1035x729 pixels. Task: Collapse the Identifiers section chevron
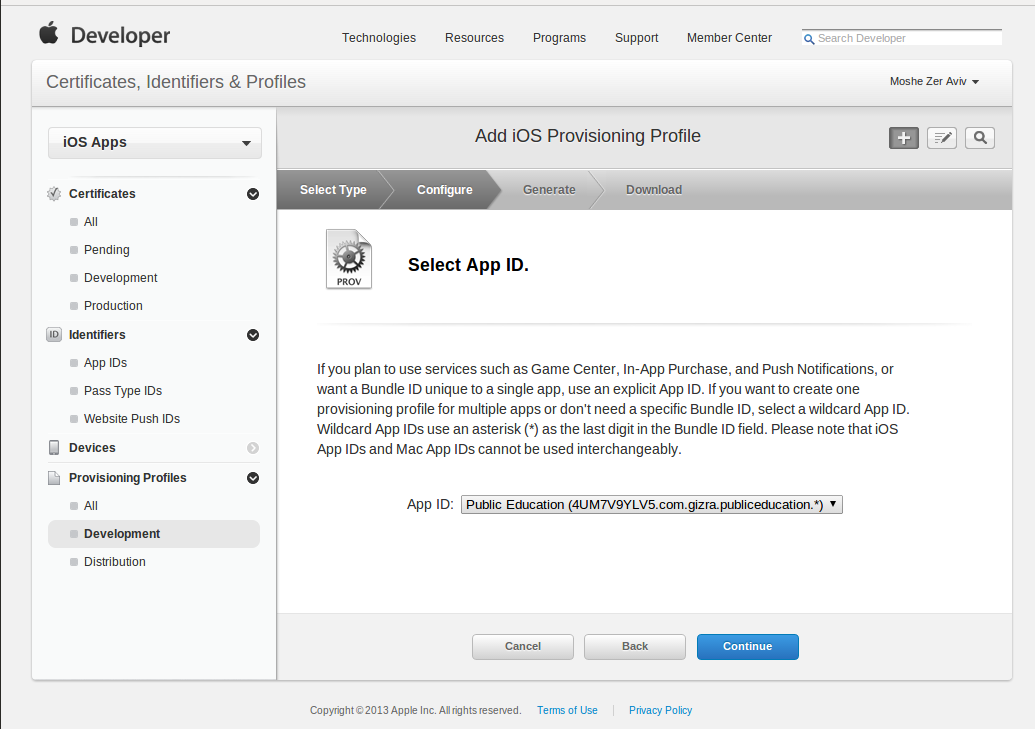click(253, 335)
